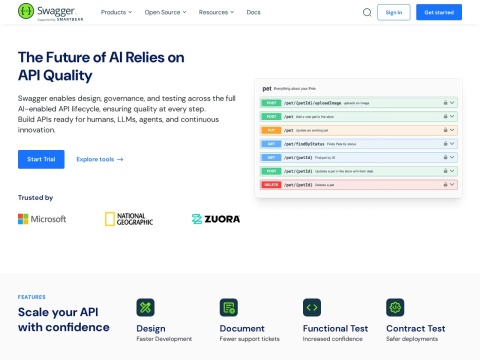Image resolution: width=480 pixels, height=360 pixels.
Task: Expand the 'Add a new pet' operation chevron
Action: pos(452,116)
